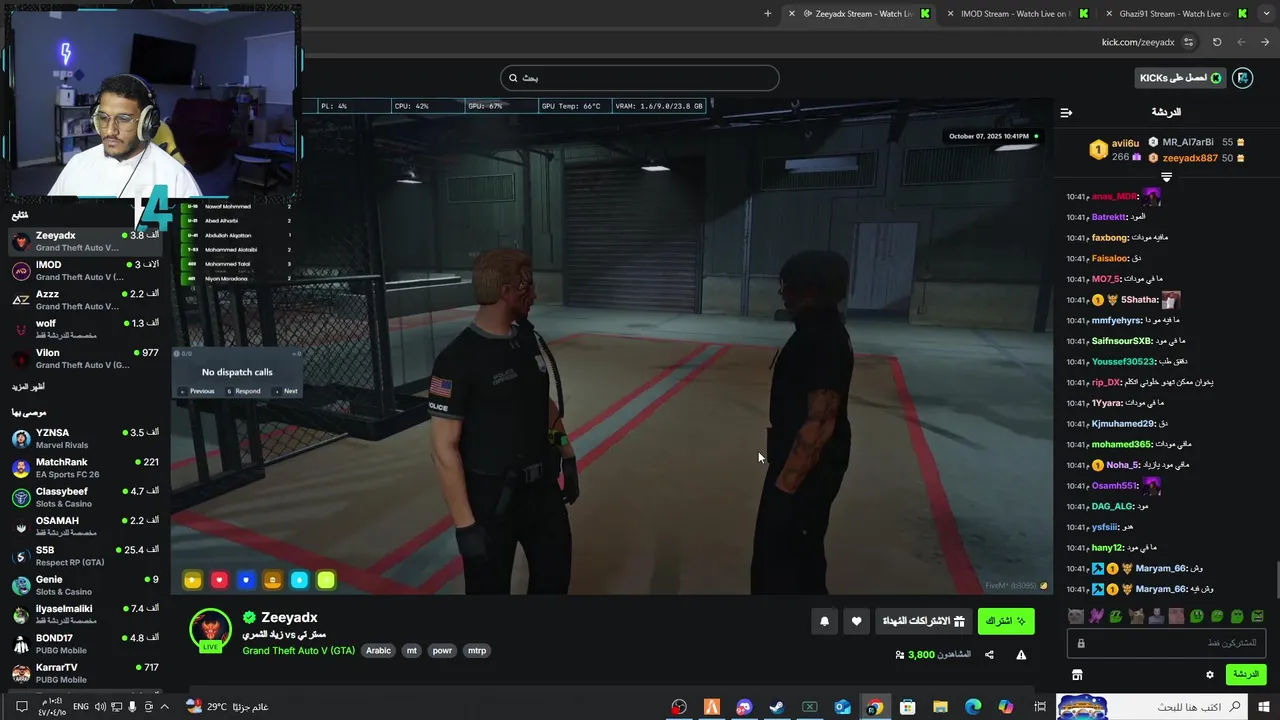Click the red heart HUD button in game
Screen dimensions: 1280x720
219,580
